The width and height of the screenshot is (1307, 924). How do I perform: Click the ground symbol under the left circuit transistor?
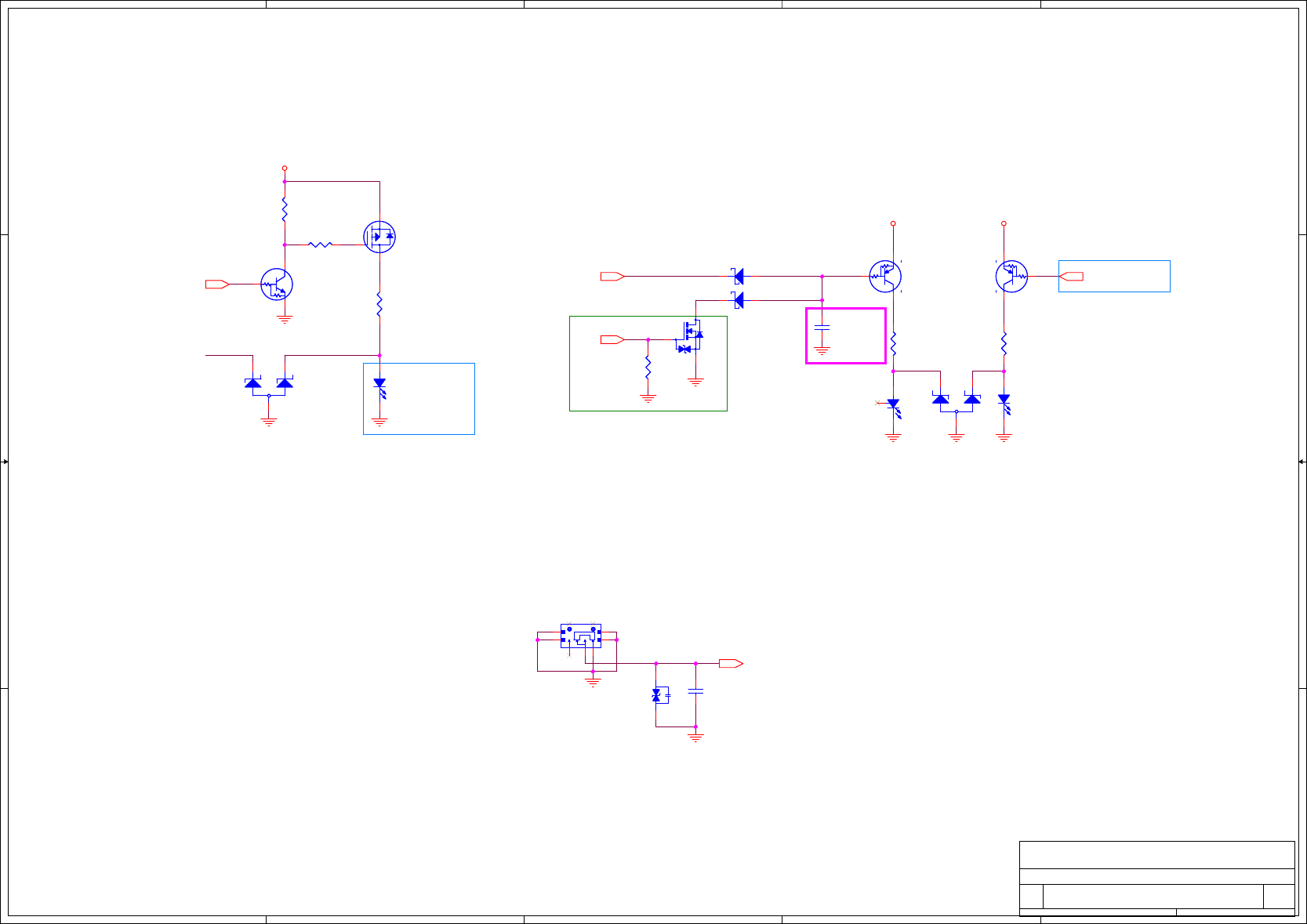pos(285,319)
